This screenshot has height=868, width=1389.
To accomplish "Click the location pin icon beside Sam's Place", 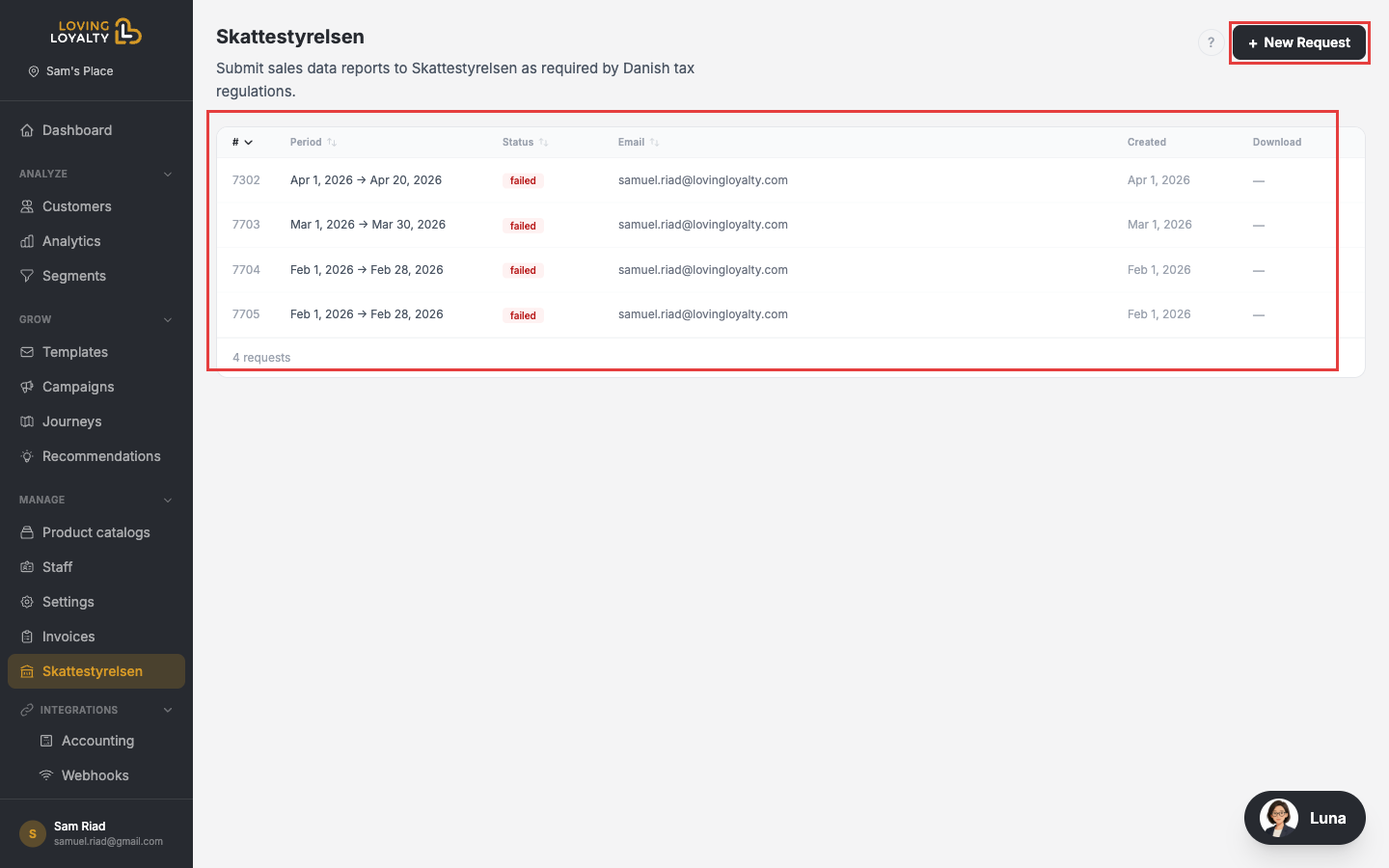I will [x=34, y=71].
